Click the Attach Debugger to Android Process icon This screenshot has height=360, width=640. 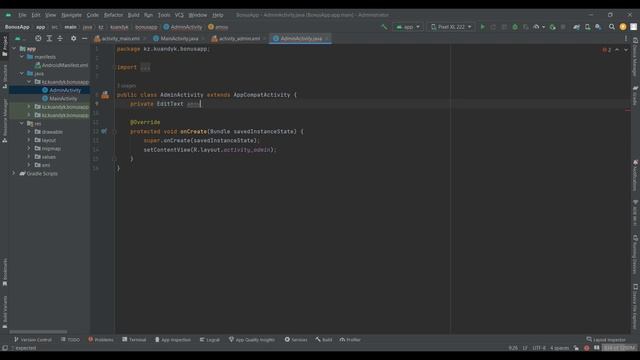[x=553, y=27]
